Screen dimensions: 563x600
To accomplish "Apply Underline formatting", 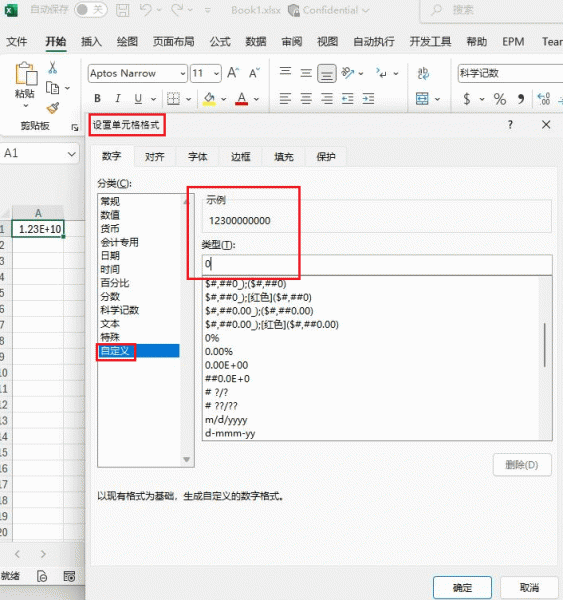I will tap(138, 99).
